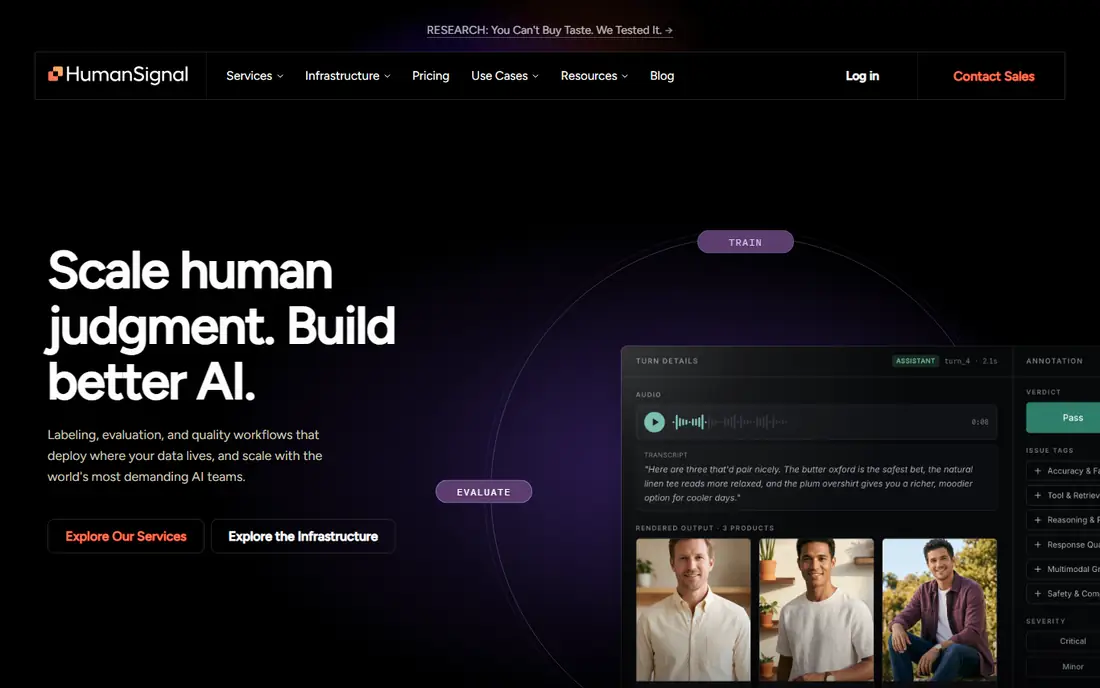This screenshot has width=1100, height=688.
Task: Go to the Blog page
Action: pos(662,76)
